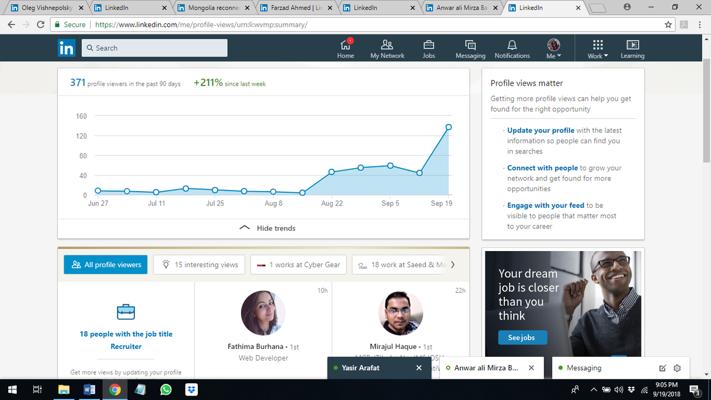The image size is (711, 400).
Task: Open LinkedIn Learning
Action: coord(633,49)
